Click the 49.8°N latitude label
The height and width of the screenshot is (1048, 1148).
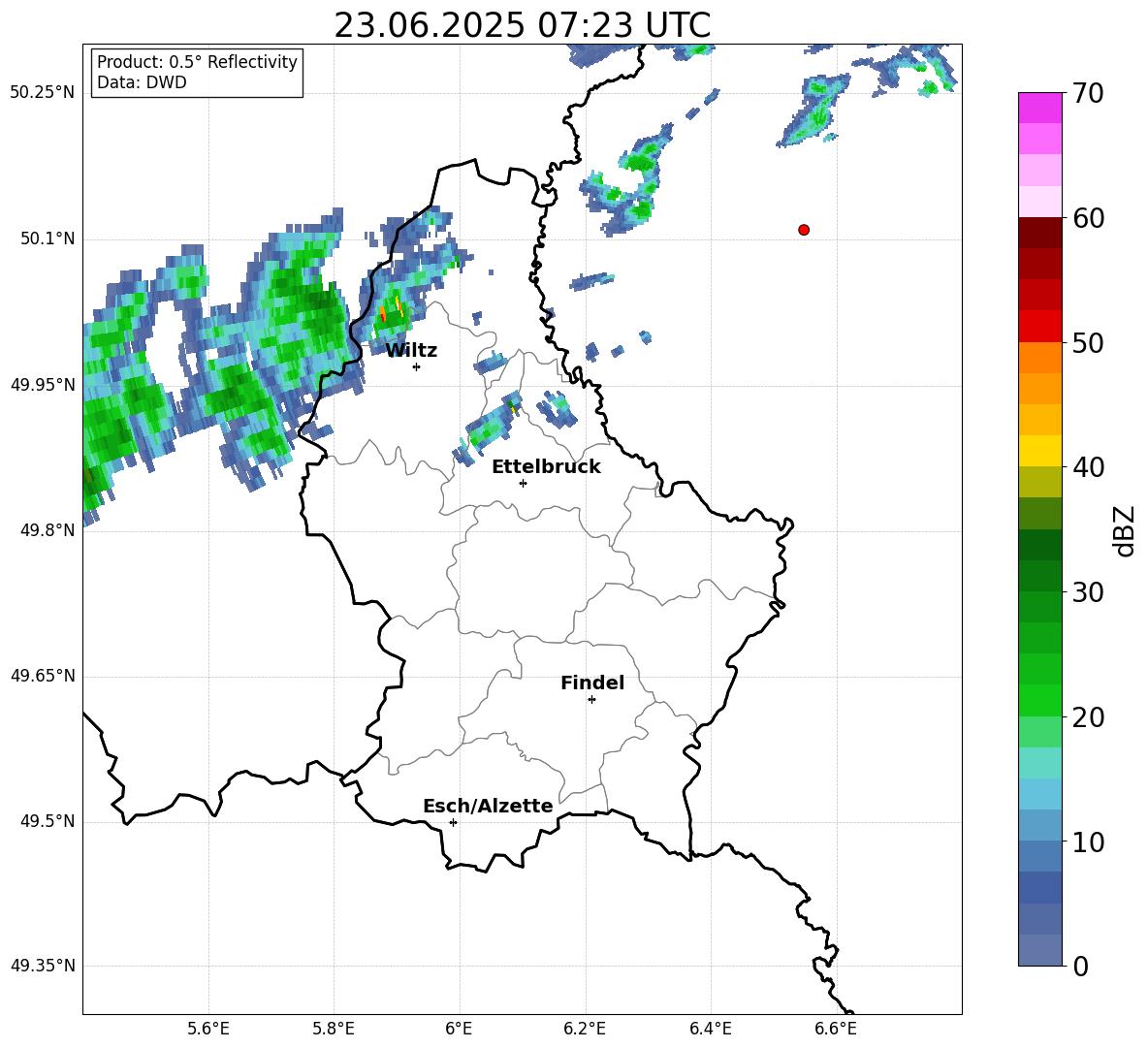pyautogui.click(x=48, y=530)
